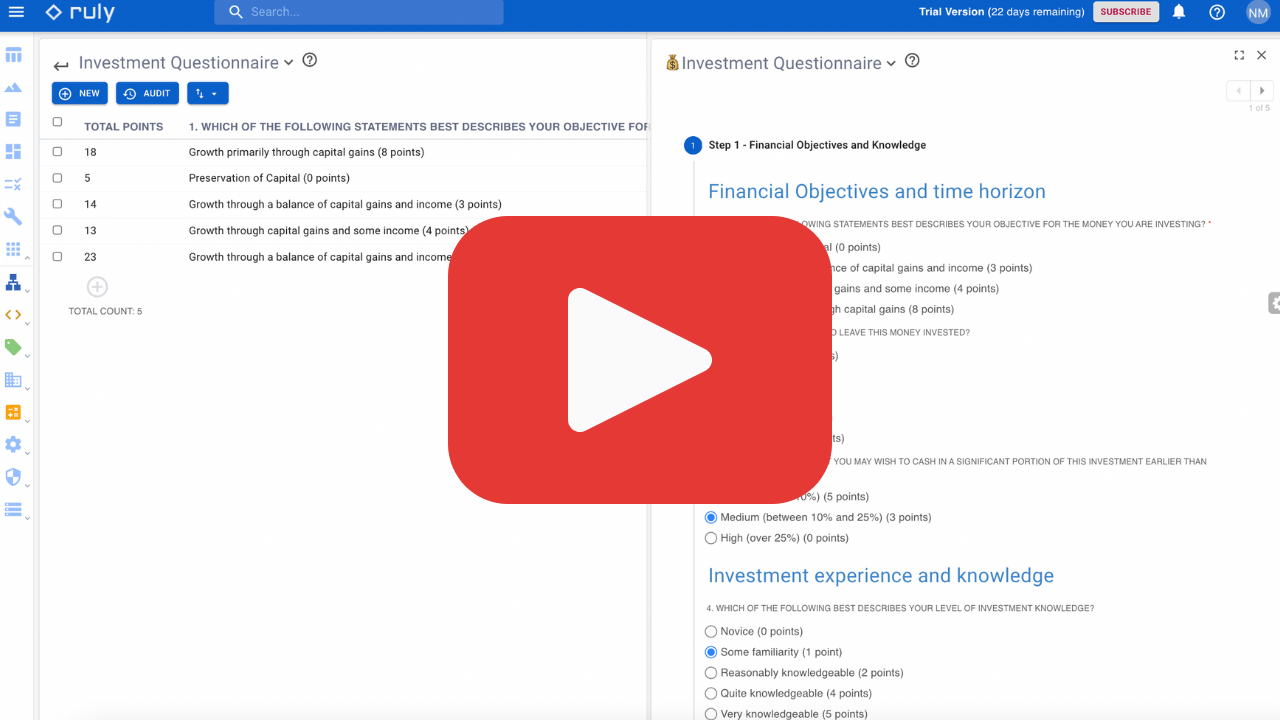Open the area chart sidebar icon
The width and height of the screenshot is (1280, 720).
(13, 88)
